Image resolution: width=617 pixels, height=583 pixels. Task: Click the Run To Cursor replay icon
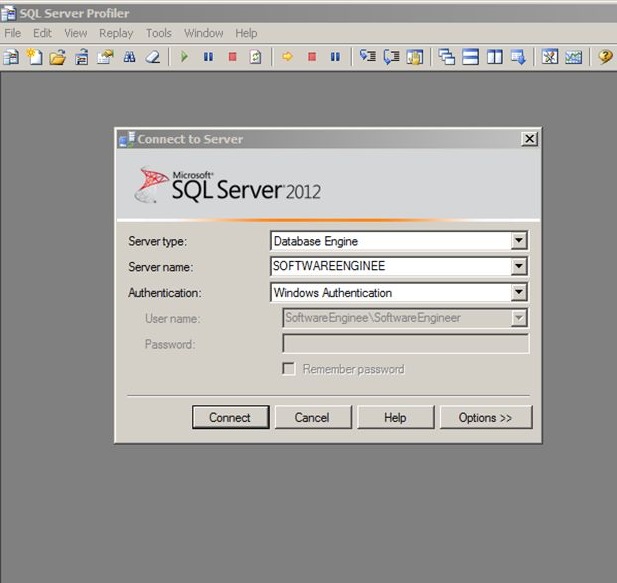coord(391,57)
